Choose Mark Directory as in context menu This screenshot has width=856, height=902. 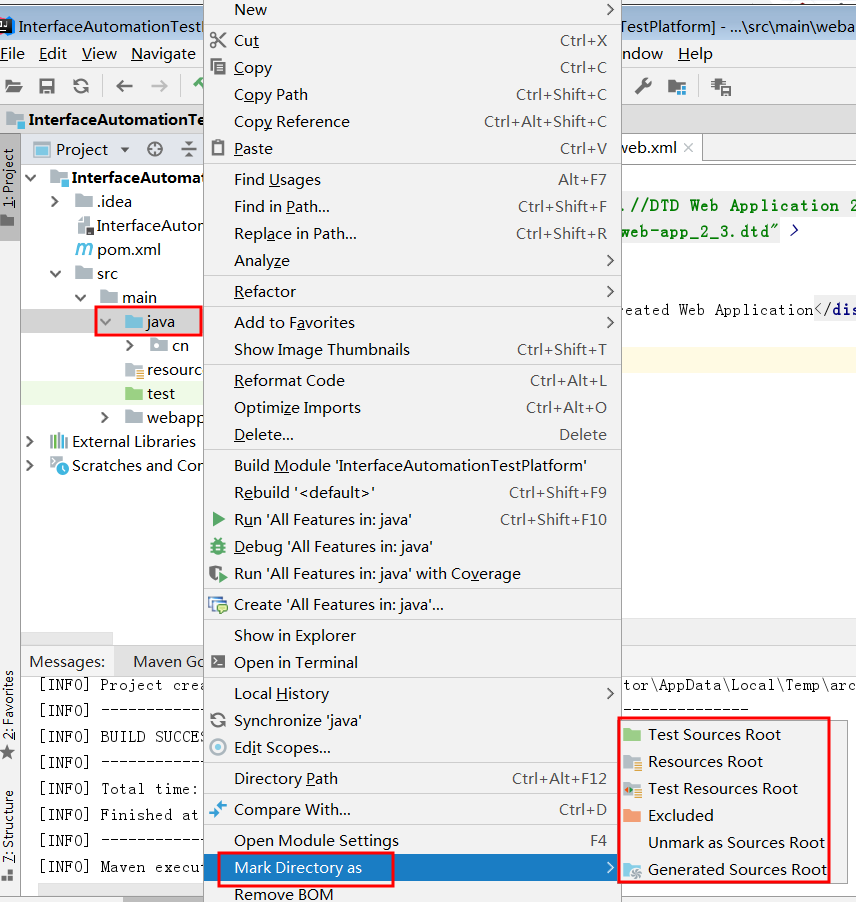[x=412, y=867]
